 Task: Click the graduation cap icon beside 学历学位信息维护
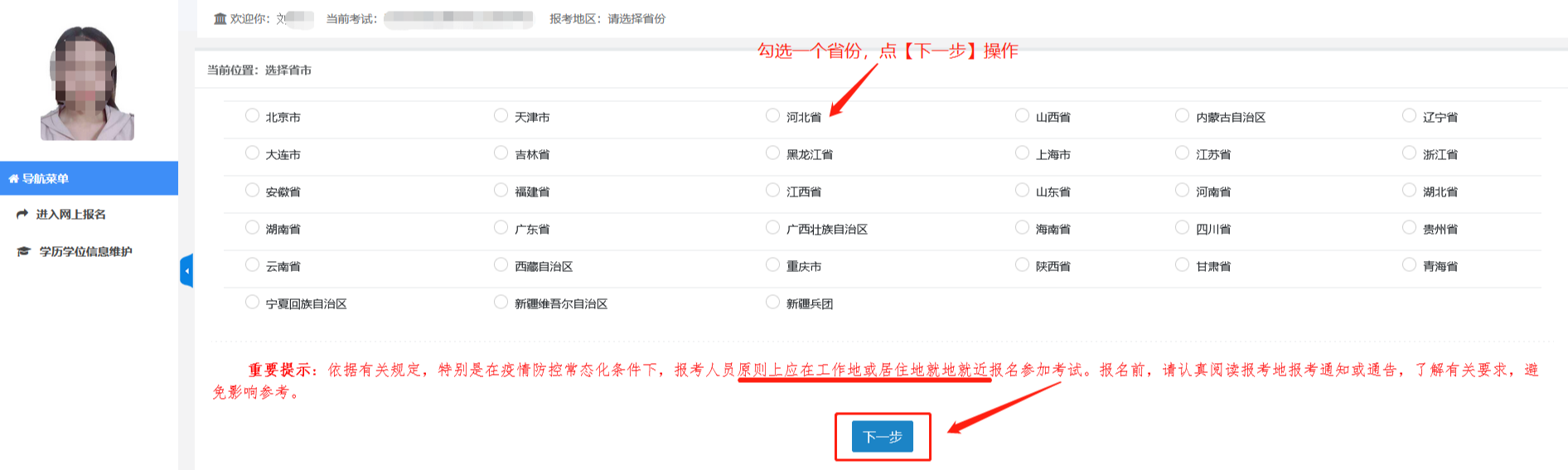coord(24,251)
